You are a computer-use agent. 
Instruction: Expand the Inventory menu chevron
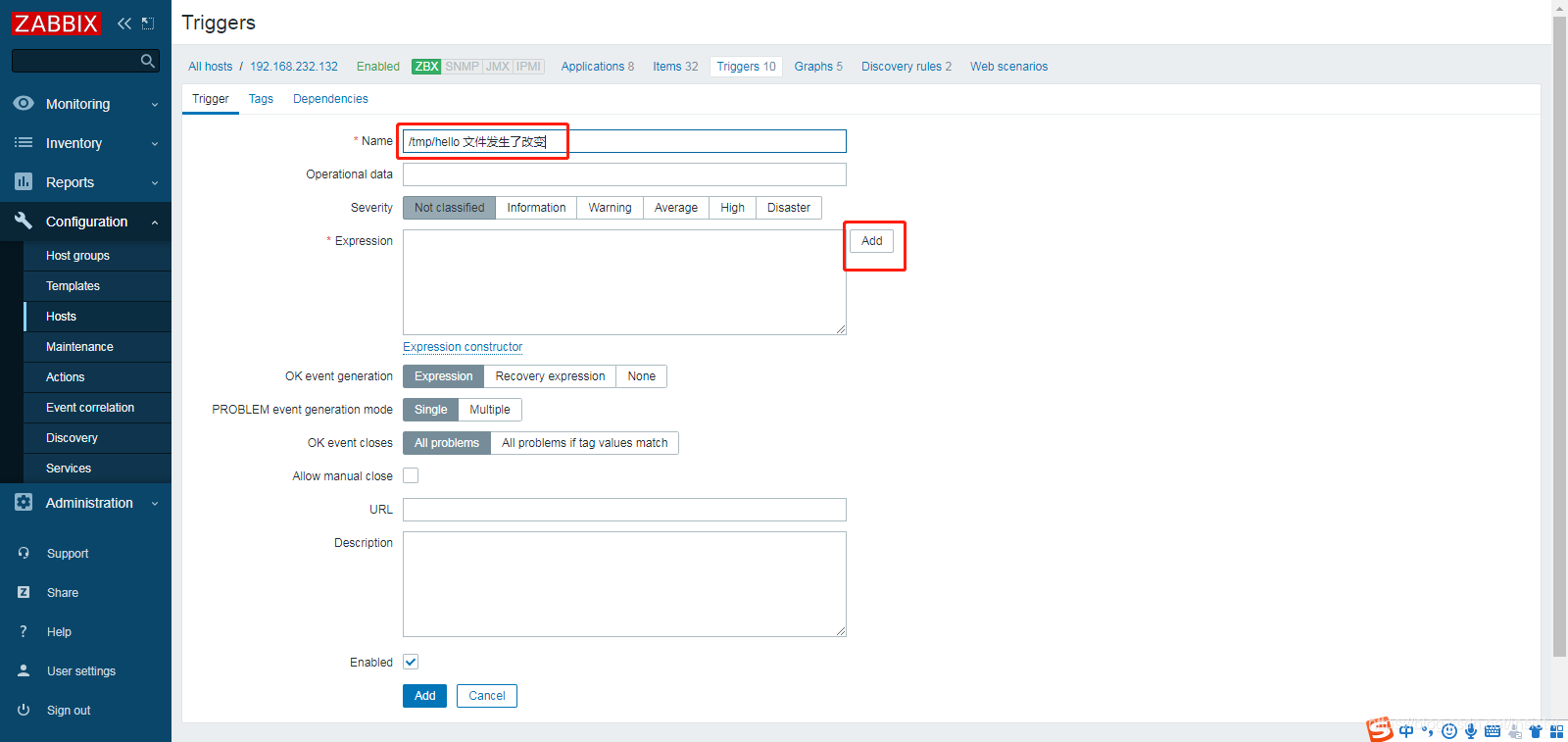(155, 143)
